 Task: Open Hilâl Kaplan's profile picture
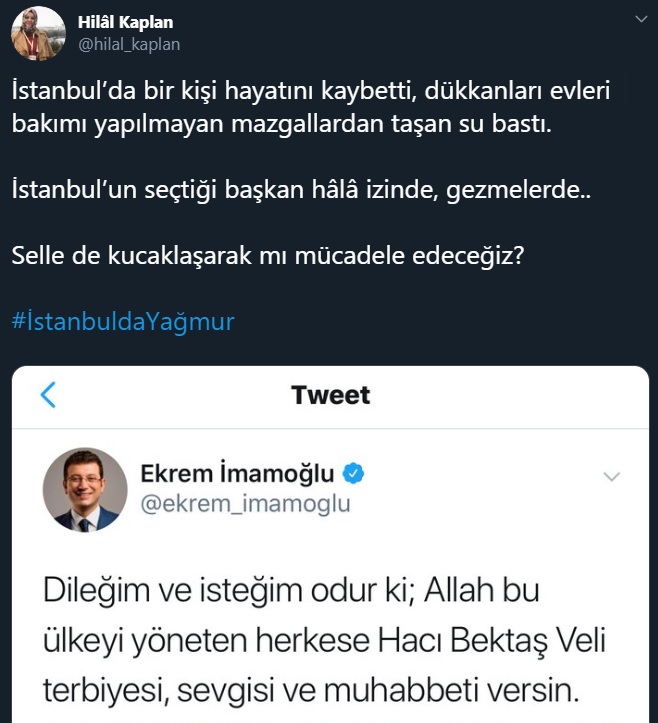tap(39, 33)
